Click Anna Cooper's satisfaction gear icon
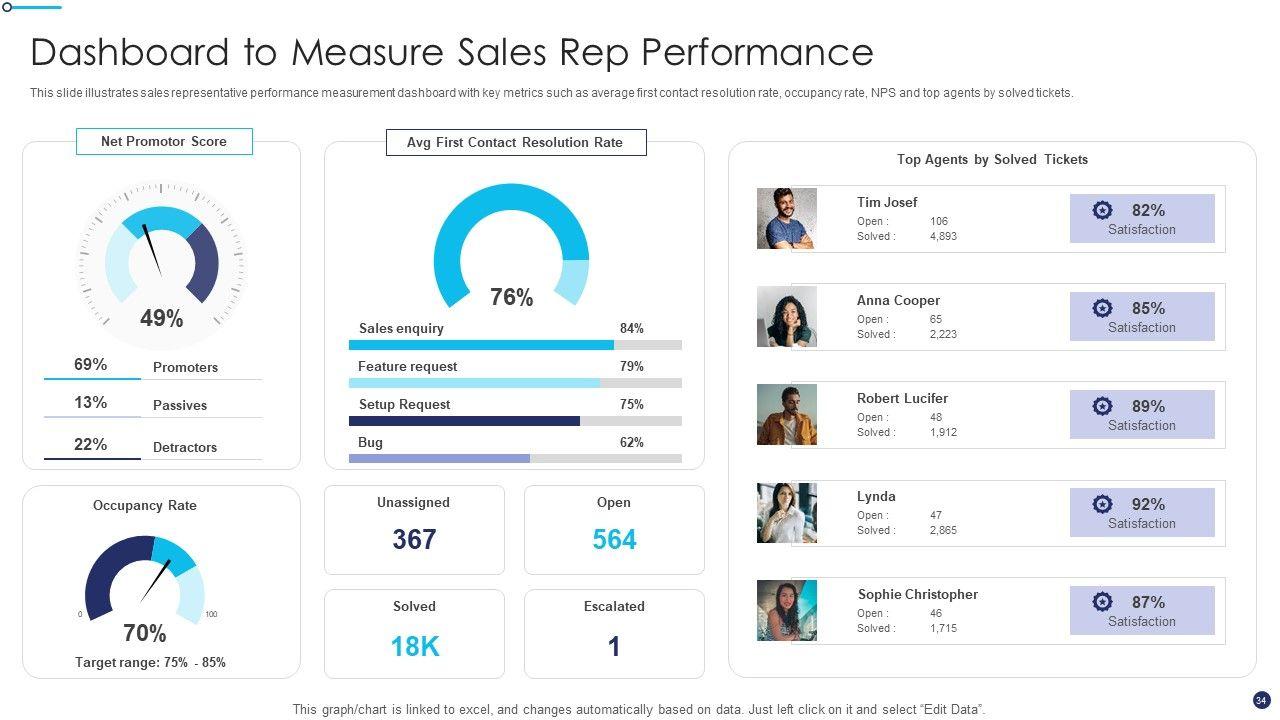 coord(1102,308)
